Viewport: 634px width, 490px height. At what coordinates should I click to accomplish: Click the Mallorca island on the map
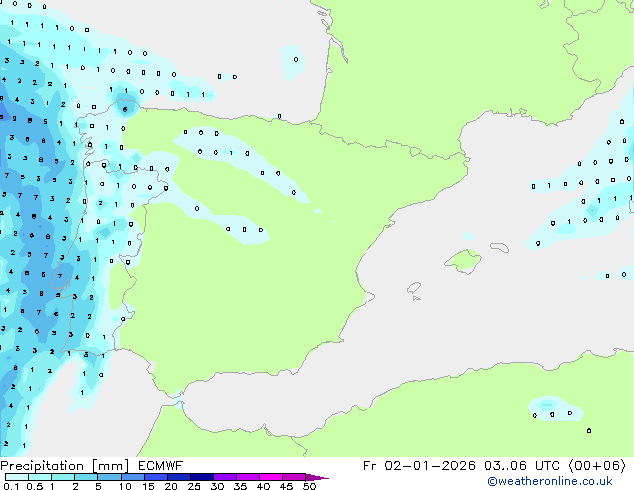pos(463,261)
